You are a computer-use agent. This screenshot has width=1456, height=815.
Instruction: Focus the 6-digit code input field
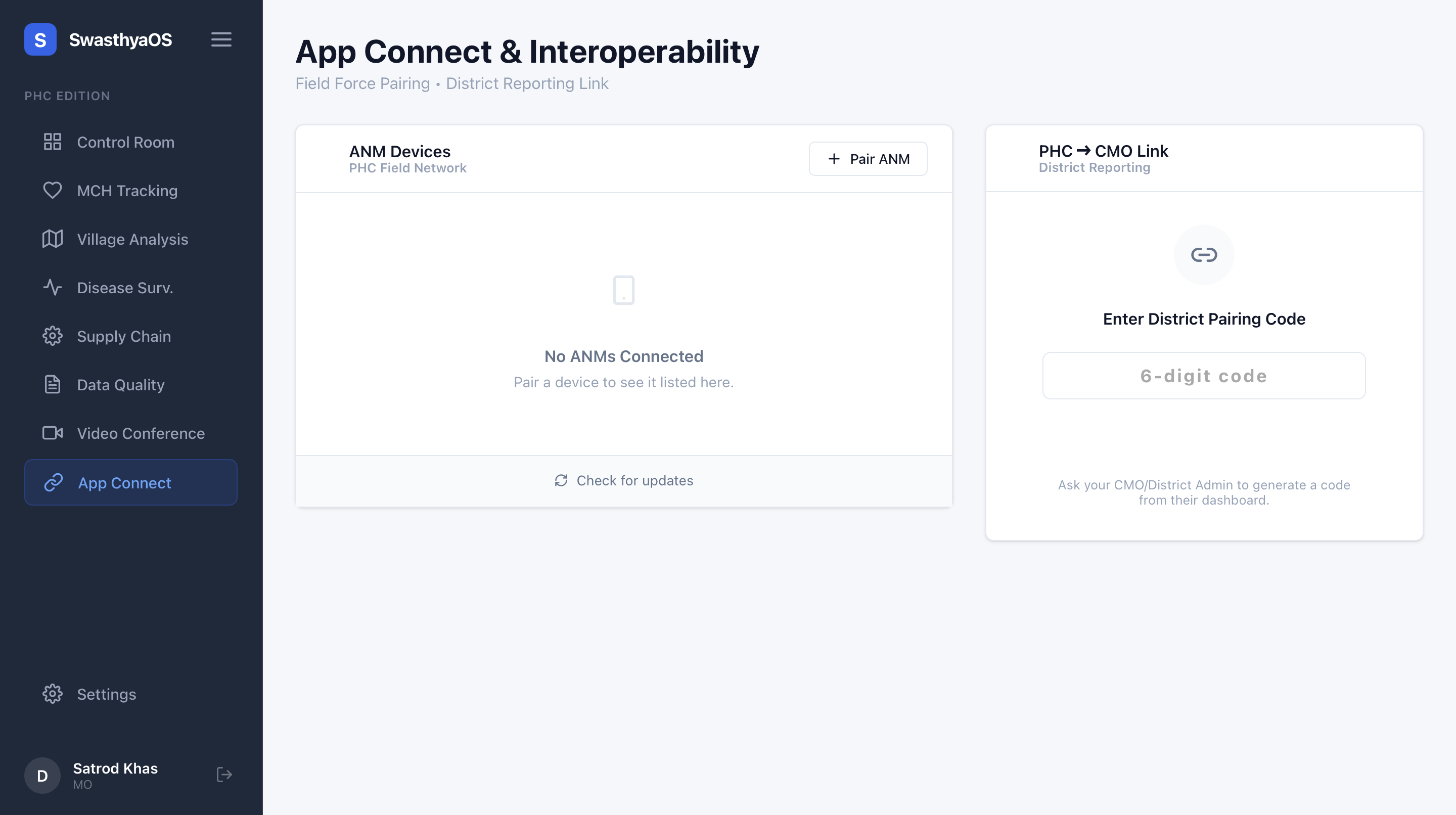click(x=1204, y=376)
